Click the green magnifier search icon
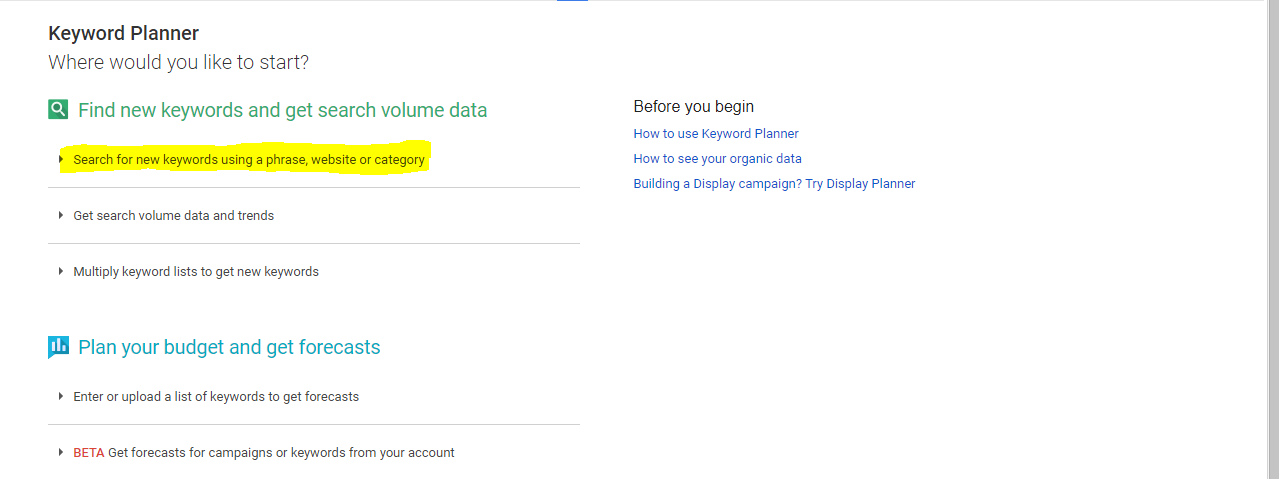 (x=58, y=110)
